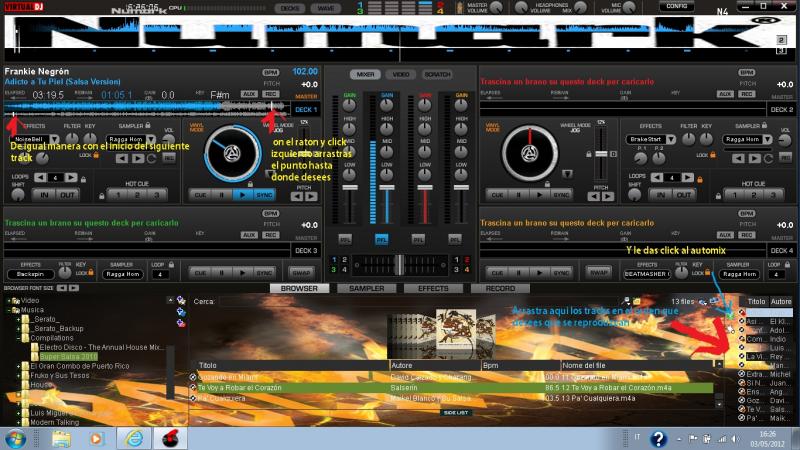This screenshot has height=450, width=800.
Task: Click the Deck 2 jog wheel
Action: (x=529, y=153)
